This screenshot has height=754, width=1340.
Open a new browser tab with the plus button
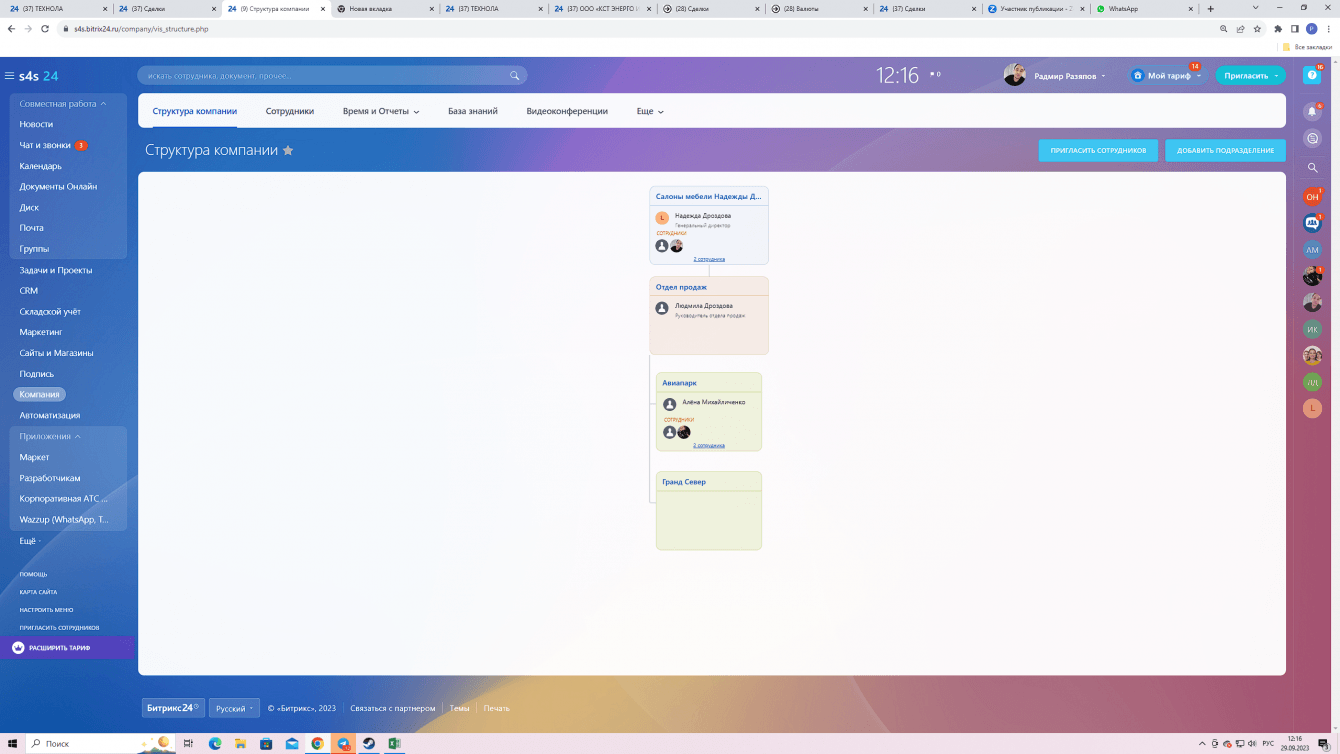(1210, 8)
